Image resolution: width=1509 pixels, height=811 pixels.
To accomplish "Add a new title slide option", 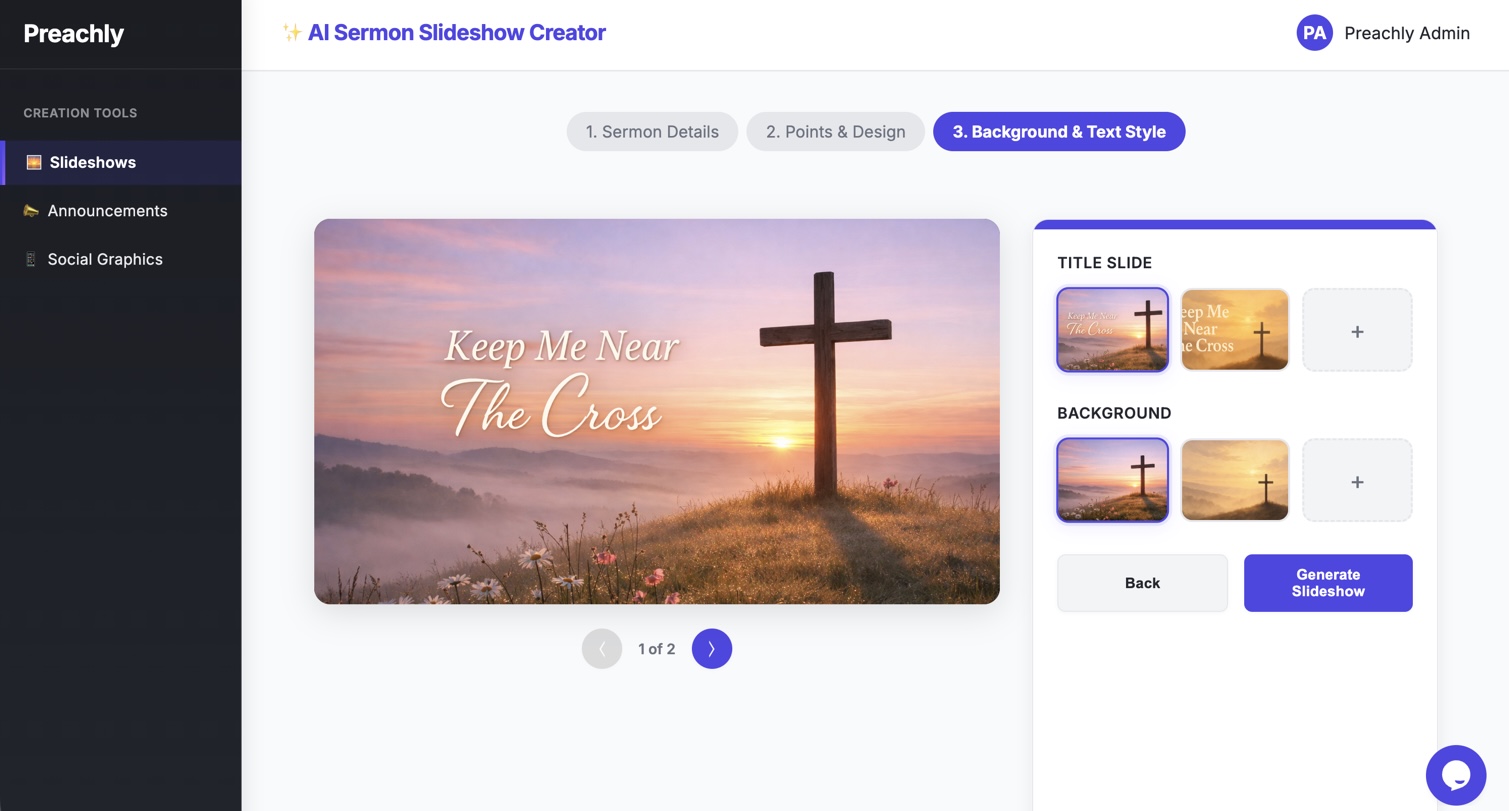I will 1357,331.
